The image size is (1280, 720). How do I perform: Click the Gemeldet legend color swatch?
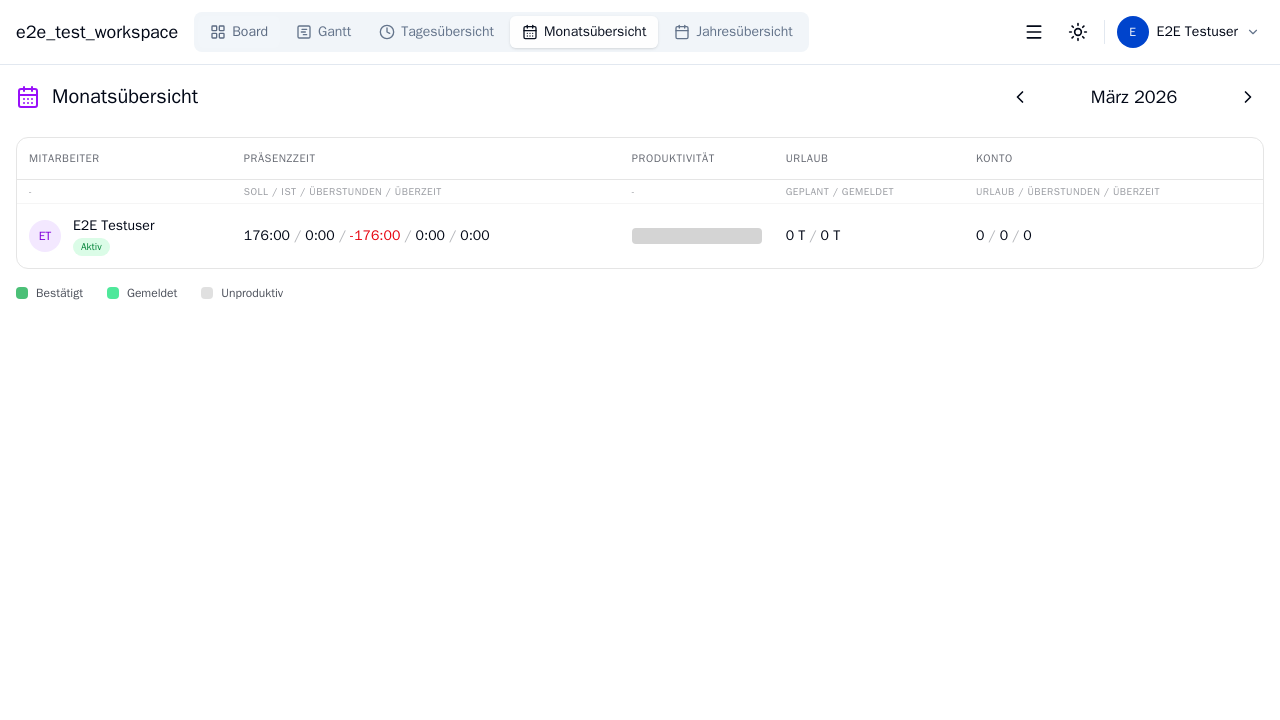113,293
